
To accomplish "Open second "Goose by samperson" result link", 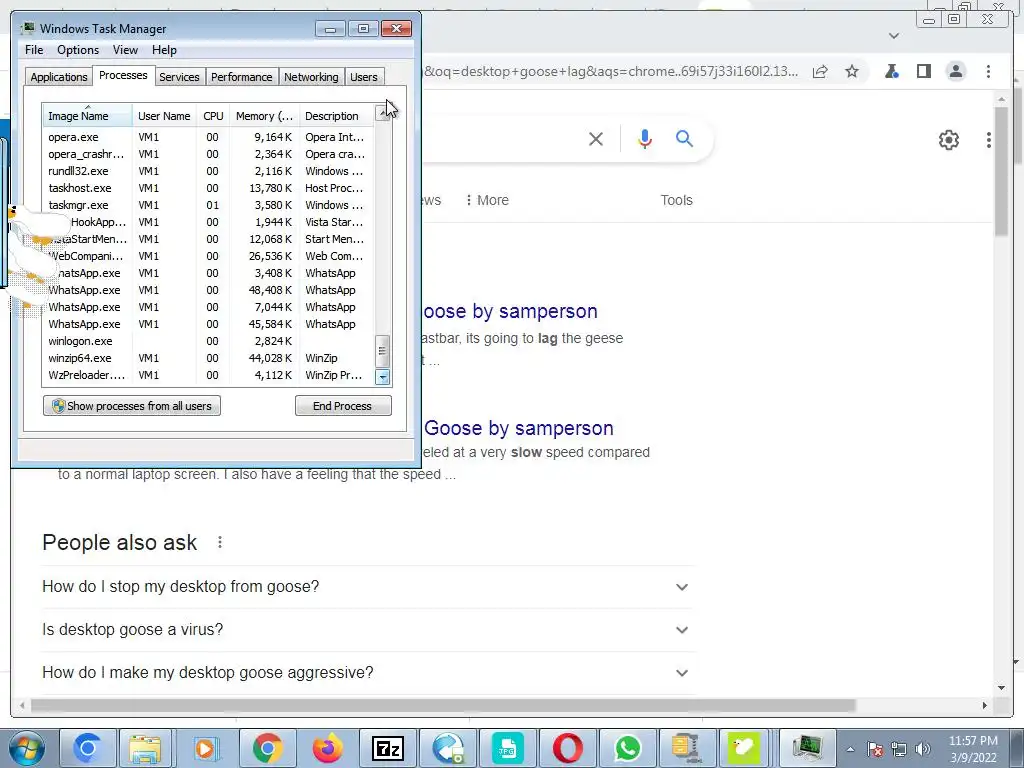I will tap(519, 428).
